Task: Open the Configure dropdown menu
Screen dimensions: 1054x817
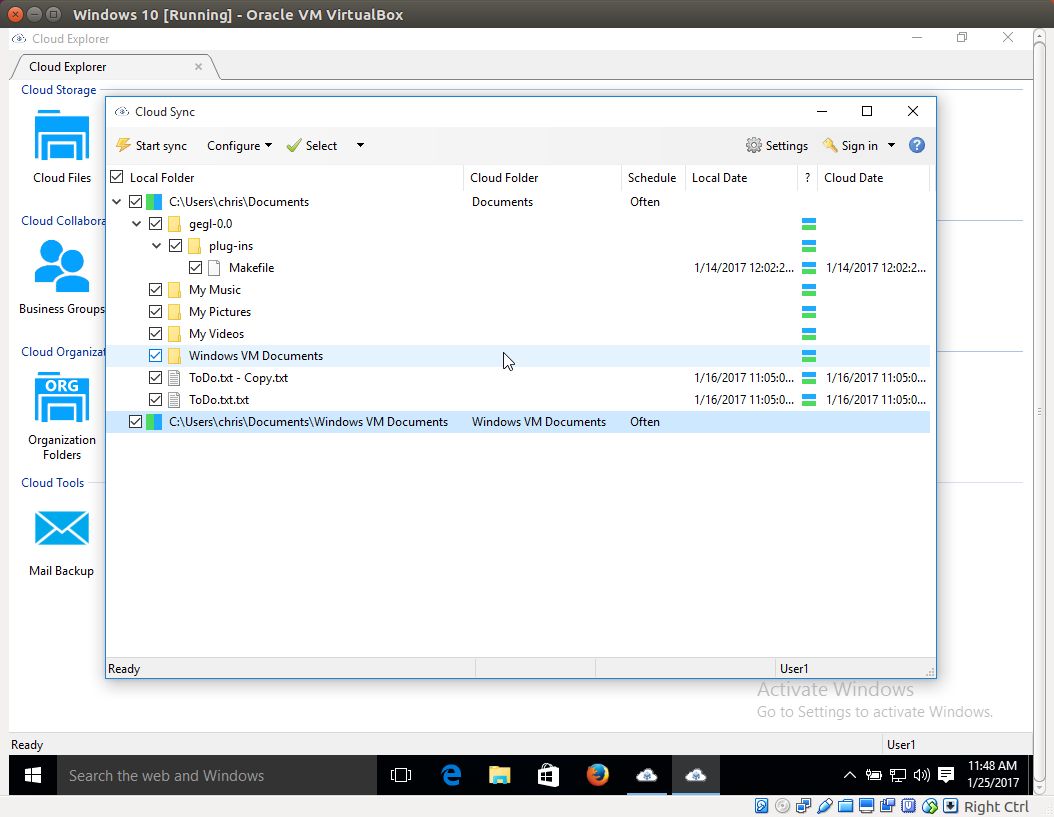Action: coord(239,145)
